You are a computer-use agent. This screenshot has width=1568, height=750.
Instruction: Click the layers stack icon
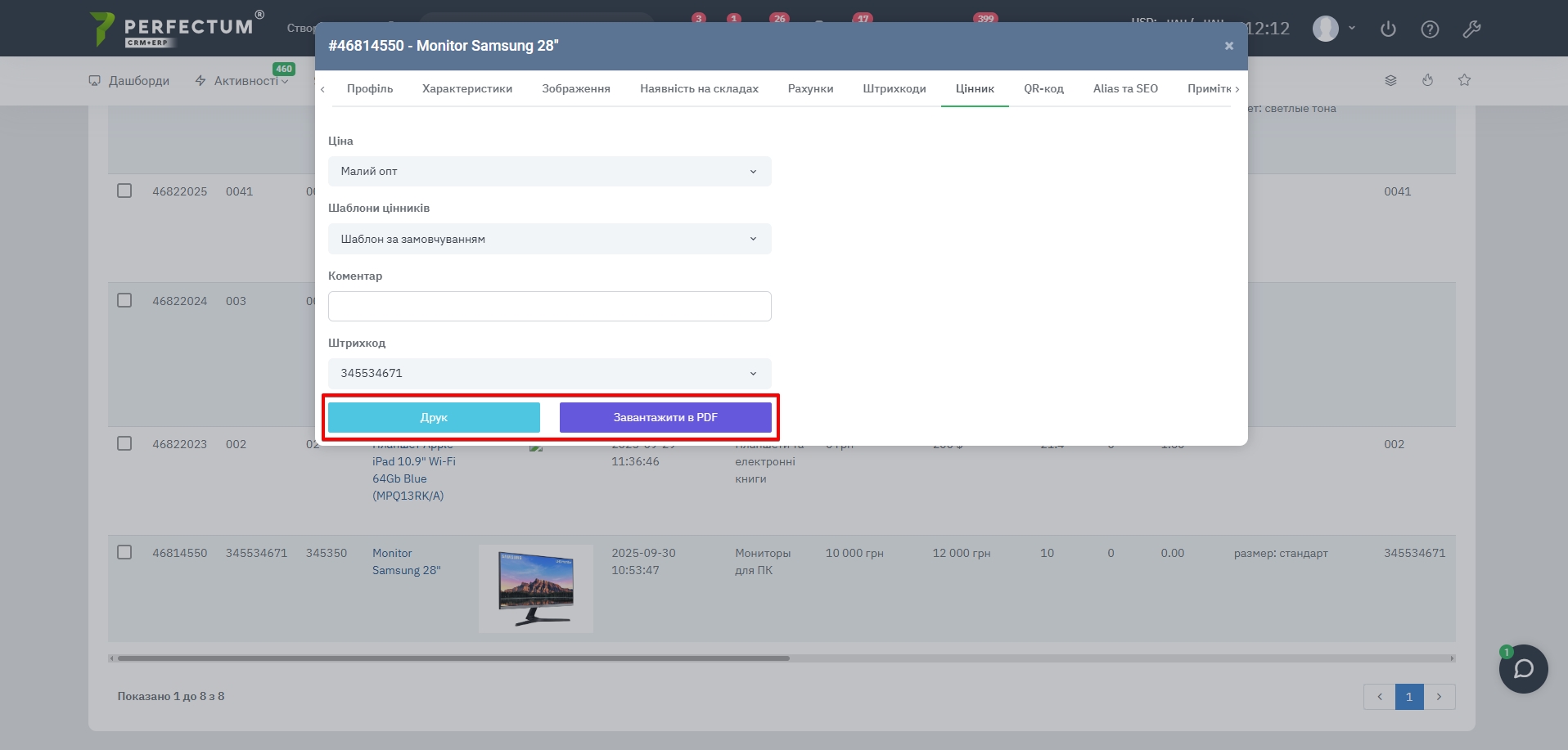click(x=1390, y=80)
